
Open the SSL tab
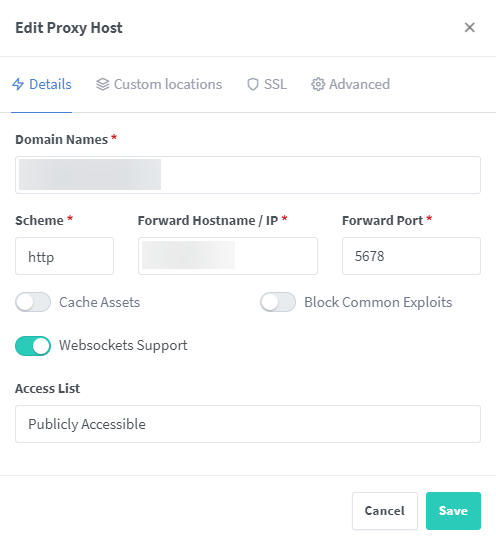(x=267, y=84)
